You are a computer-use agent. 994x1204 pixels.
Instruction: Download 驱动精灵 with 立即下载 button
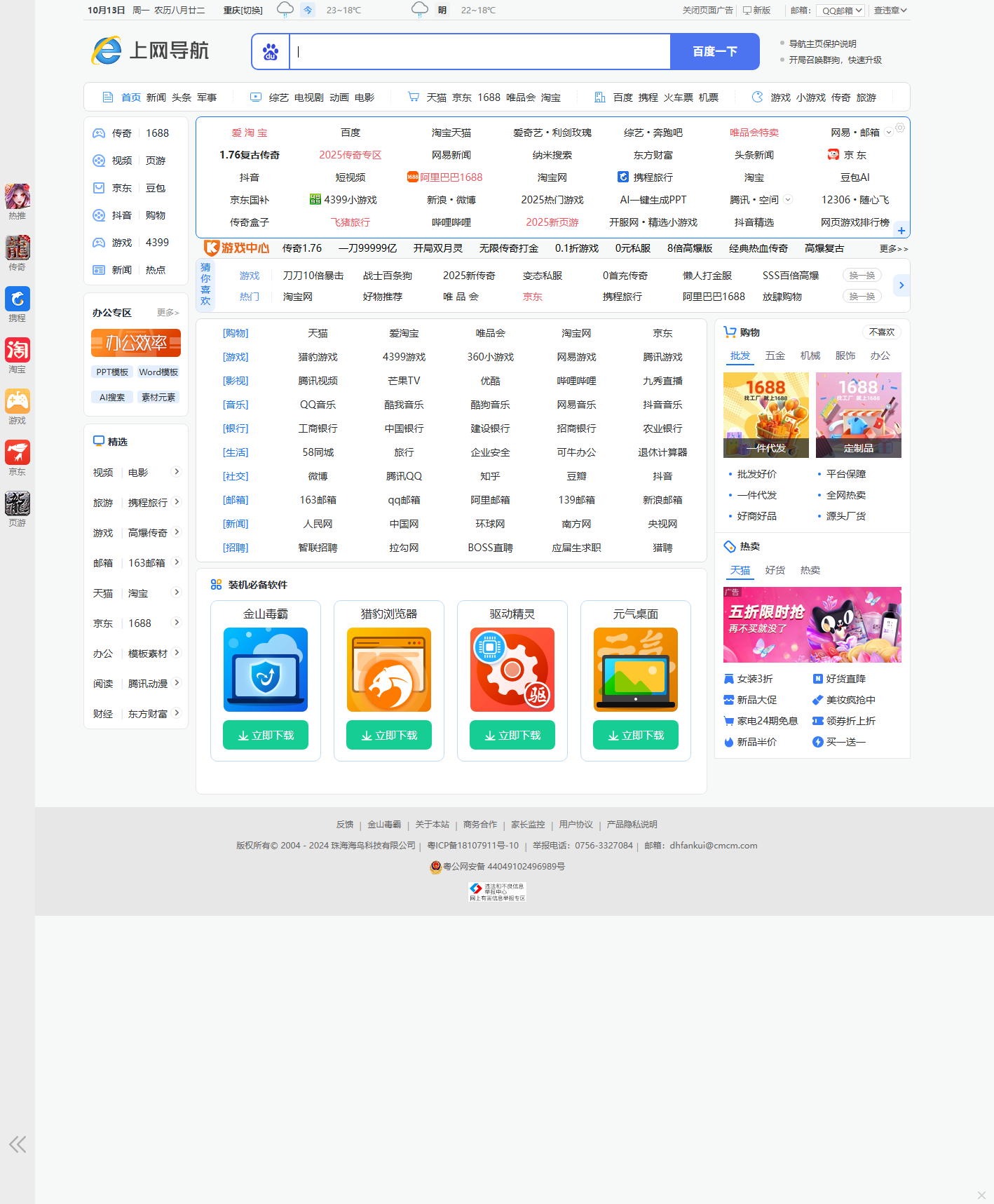tap(512, 735)
